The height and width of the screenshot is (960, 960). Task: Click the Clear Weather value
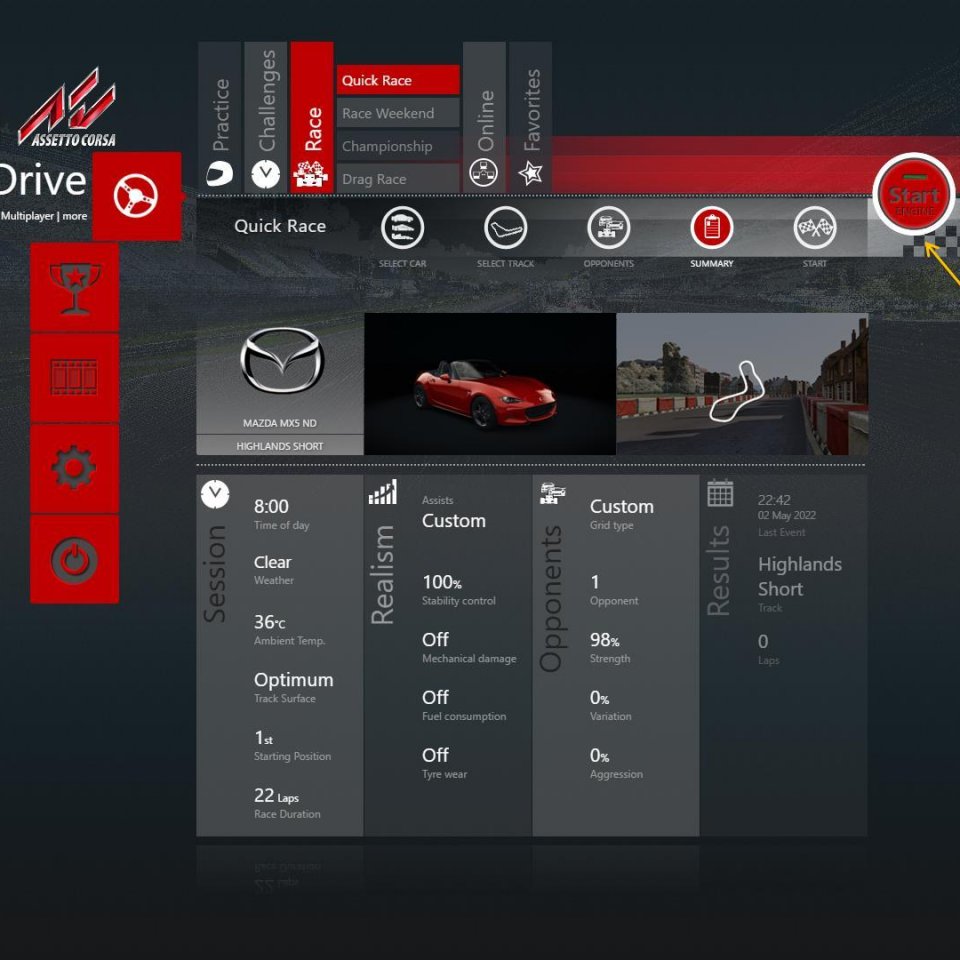(x=272, y=562)
